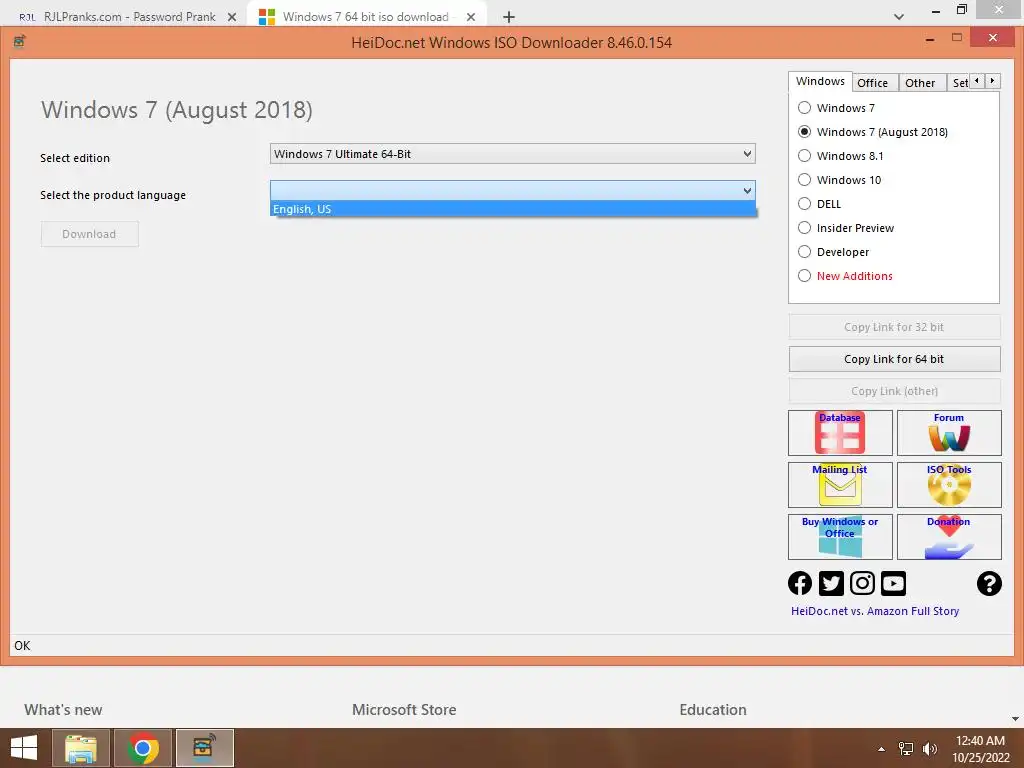Select the Developer radio button
The height and width of the screenshot is (768, 1024).
coord(805,251)
